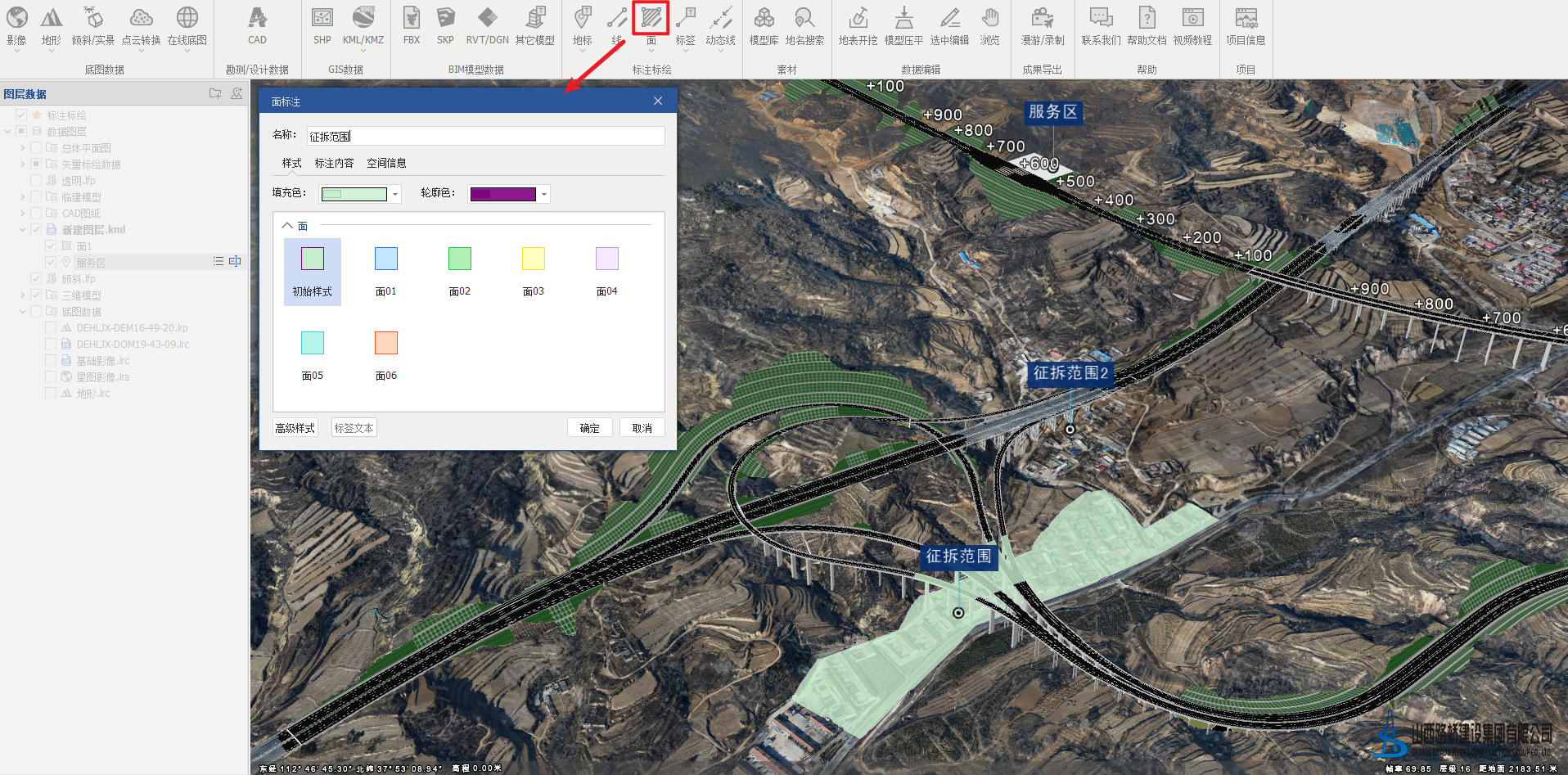Select the 地表开挖 excavation tool
This screenshot has height=775, width=1568.
pyautogui.click(x=858, y=19)
